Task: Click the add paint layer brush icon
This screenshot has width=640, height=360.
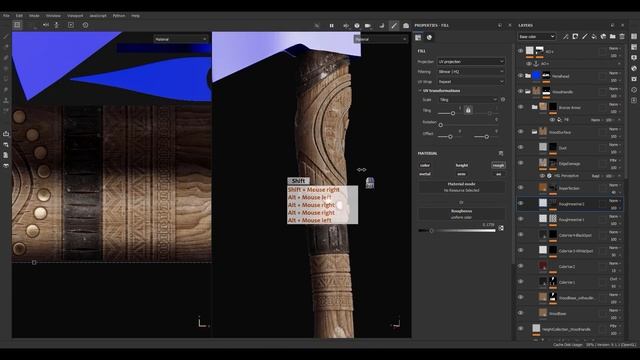Action: (584, 36)
